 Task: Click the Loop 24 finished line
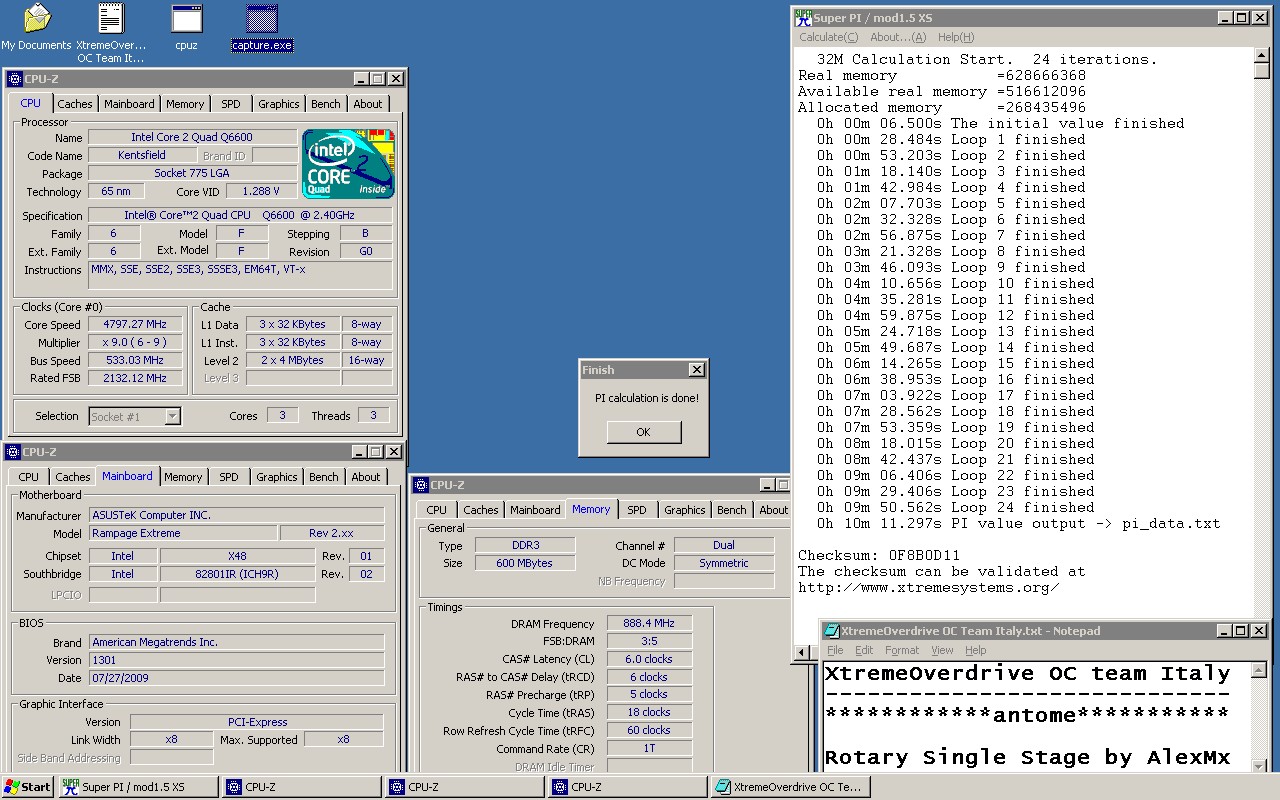(x=955, y=507)
